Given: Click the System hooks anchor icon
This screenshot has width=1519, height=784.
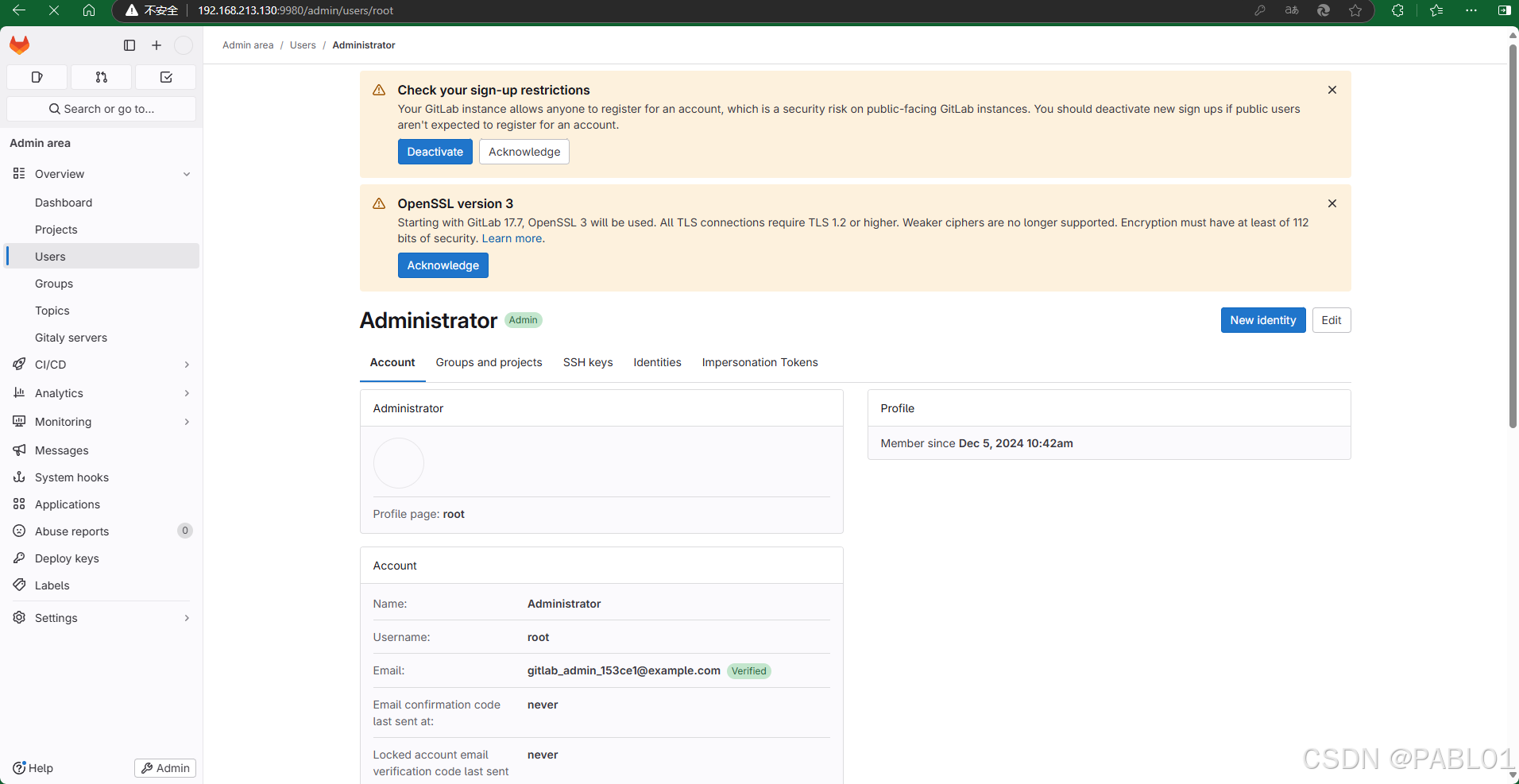Looking at the screenshot, I should pyautogui.click(x=19, y=477).
